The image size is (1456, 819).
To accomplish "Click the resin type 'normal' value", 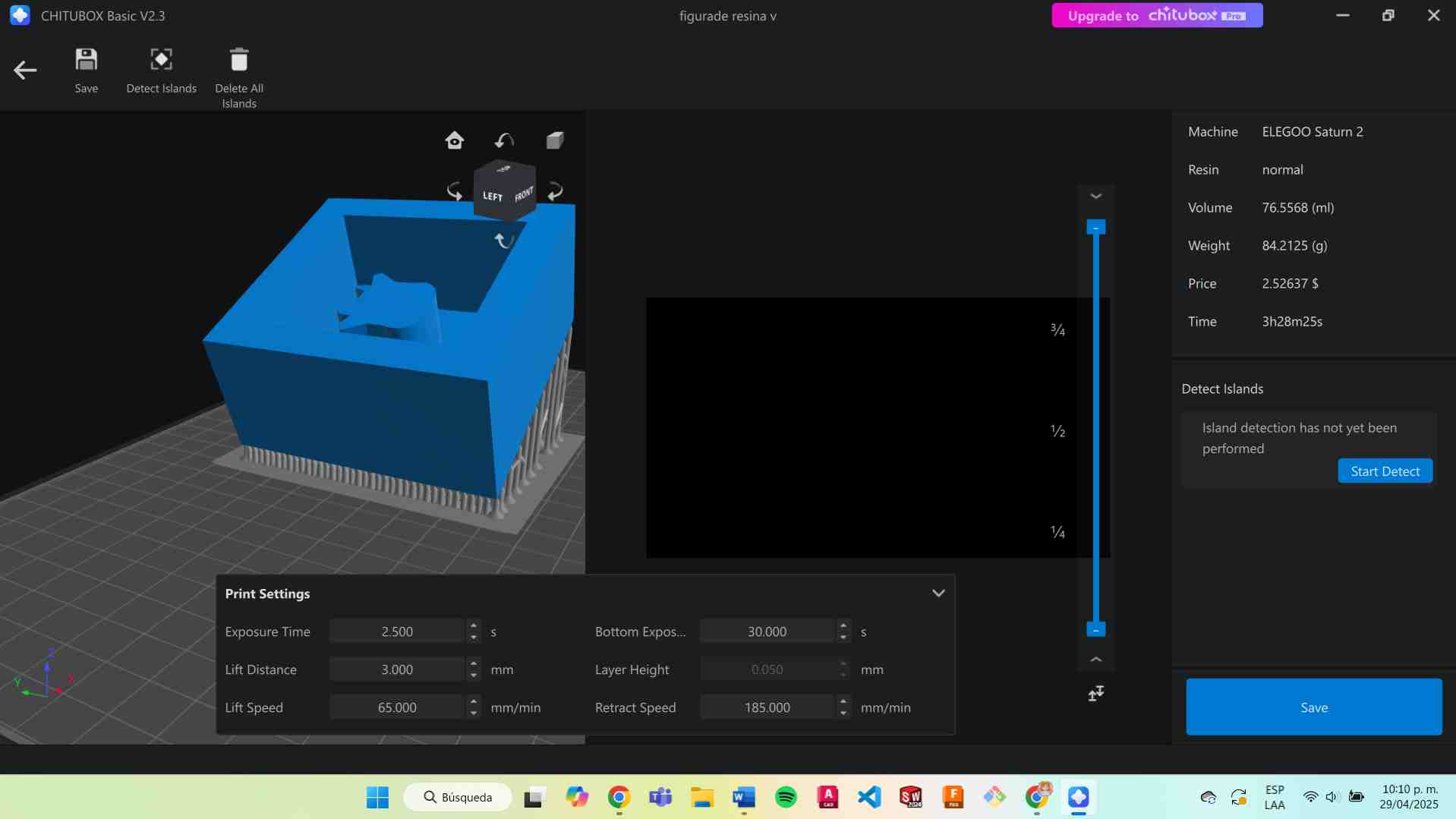I will point(1282,170).
